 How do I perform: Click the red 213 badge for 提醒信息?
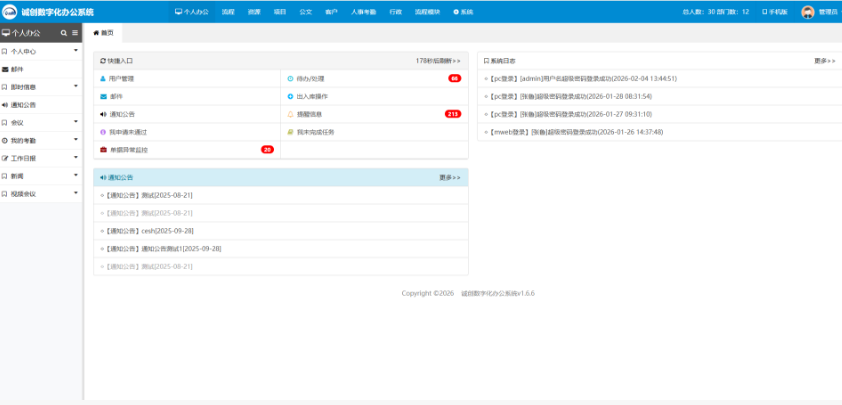coord(452,114)
